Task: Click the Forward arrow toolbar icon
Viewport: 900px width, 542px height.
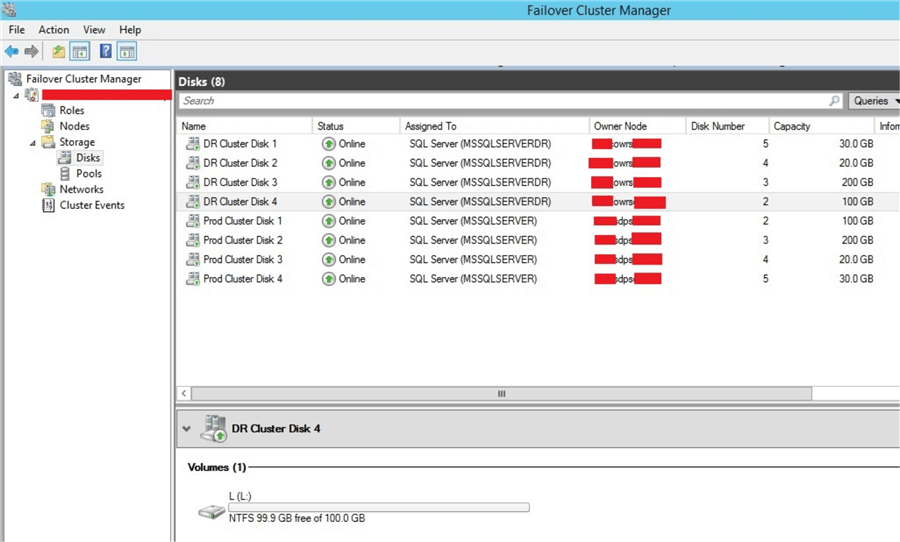Action: [x=32, y=52]
